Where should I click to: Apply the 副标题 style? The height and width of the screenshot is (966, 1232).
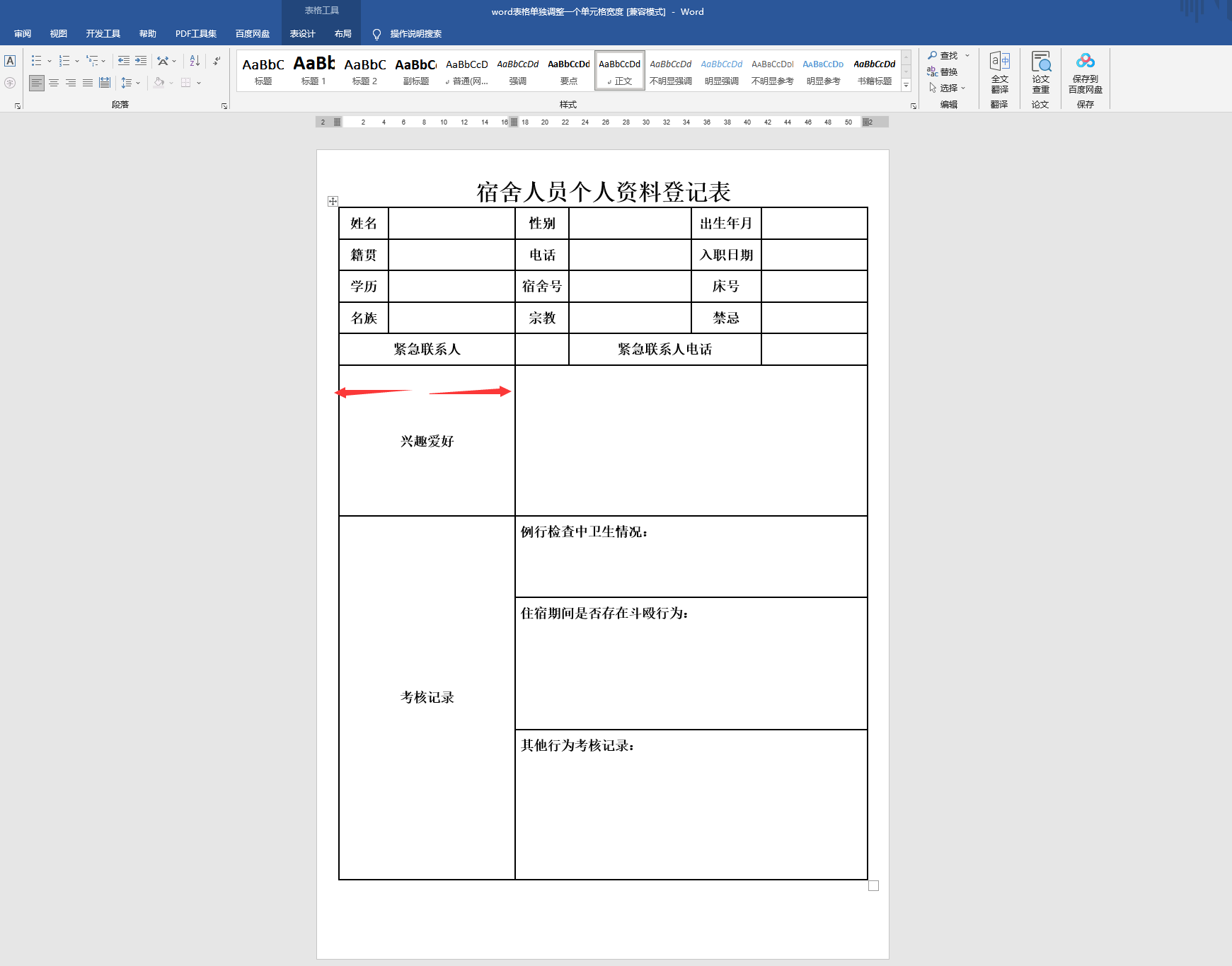point(416,71)
